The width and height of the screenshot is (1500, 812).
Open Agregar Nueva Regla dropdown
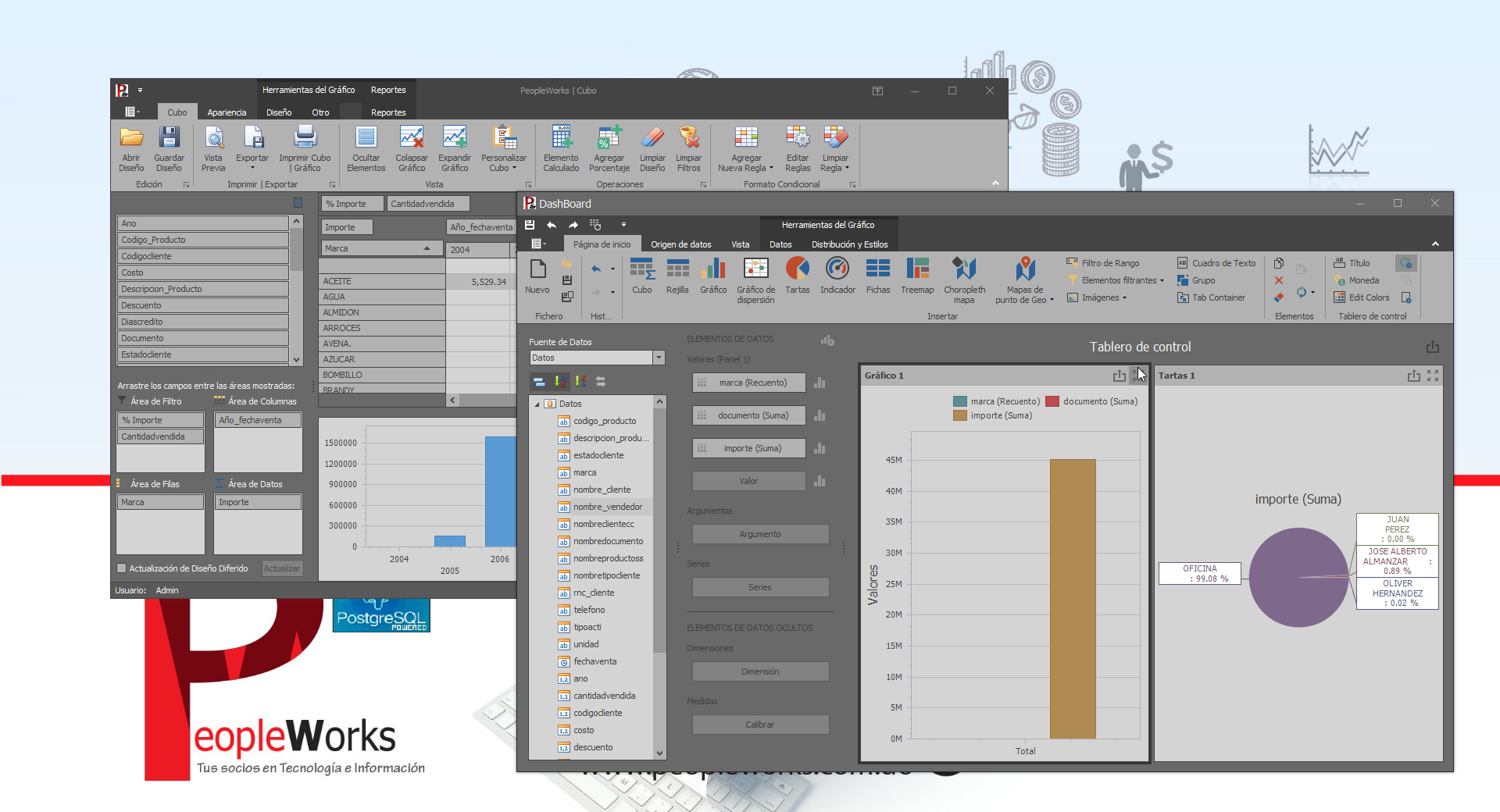coord(746,149)
